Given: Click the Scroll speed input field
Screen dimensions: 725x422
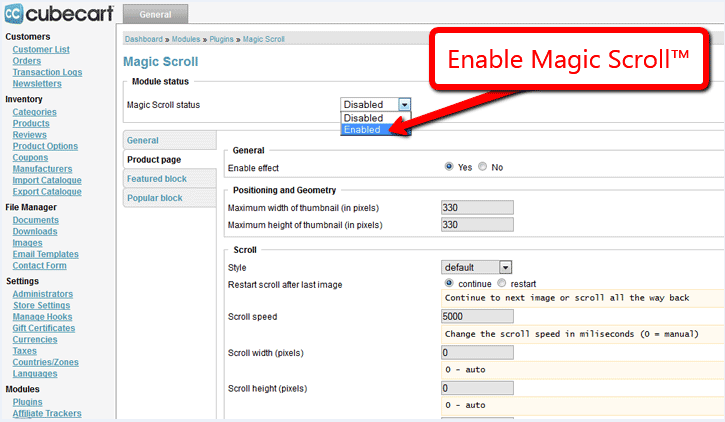Looking at the screenshot, I should point(477,316).
